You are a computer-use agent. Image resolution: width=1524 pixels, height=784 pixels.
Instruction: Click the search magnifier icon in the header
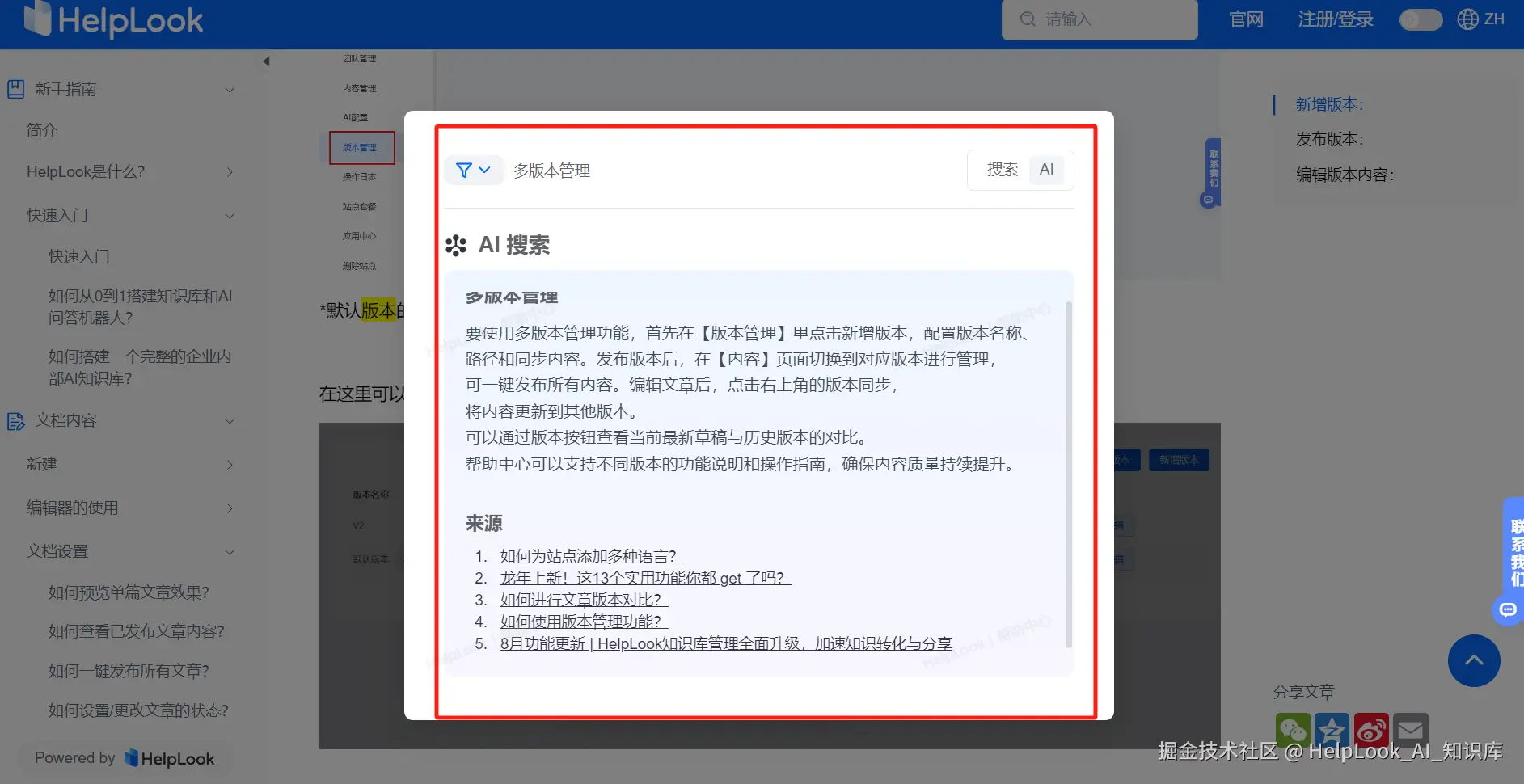1028,19
